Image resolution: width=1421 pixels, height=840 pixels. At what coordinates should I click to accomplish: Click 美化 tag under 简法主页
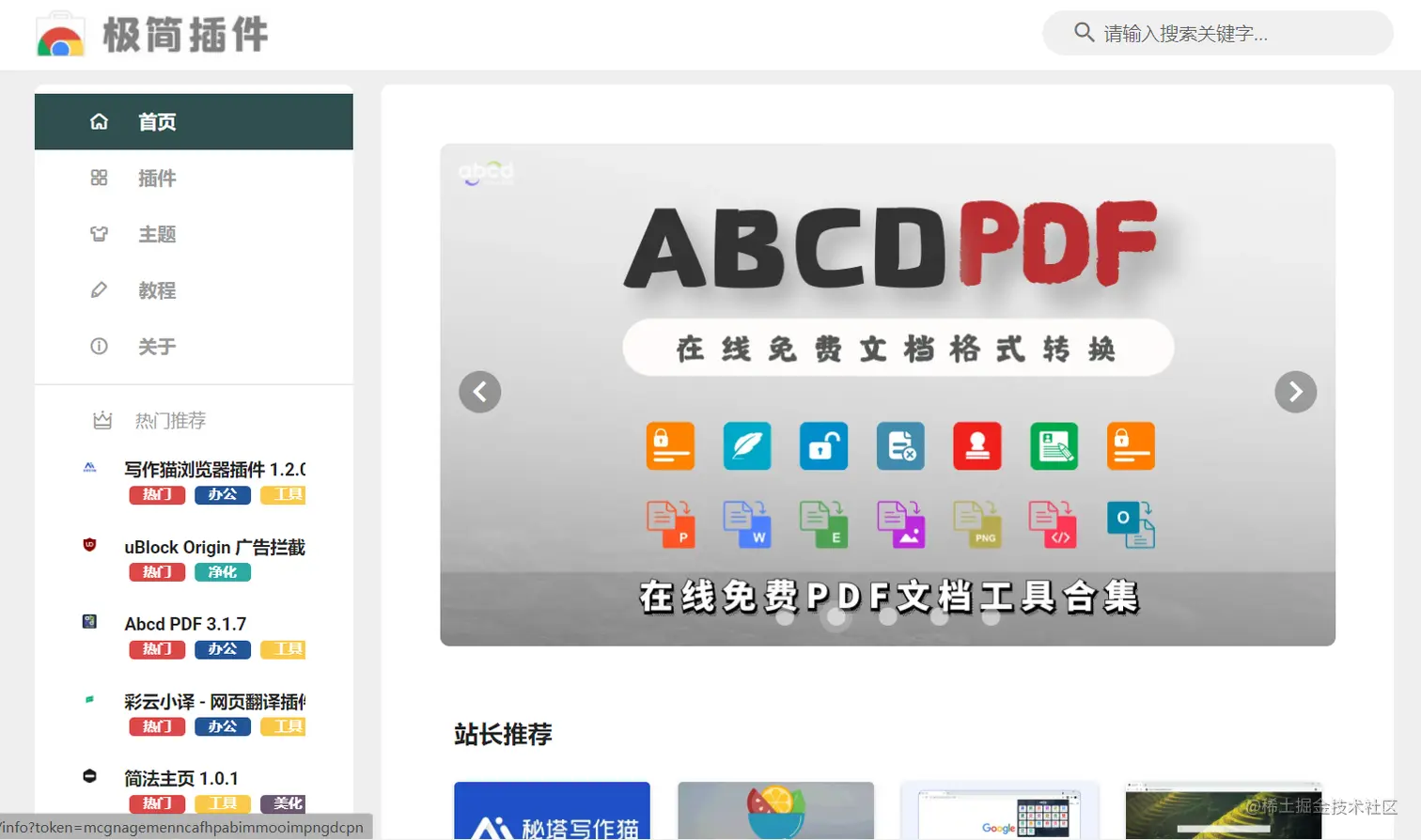283,803
